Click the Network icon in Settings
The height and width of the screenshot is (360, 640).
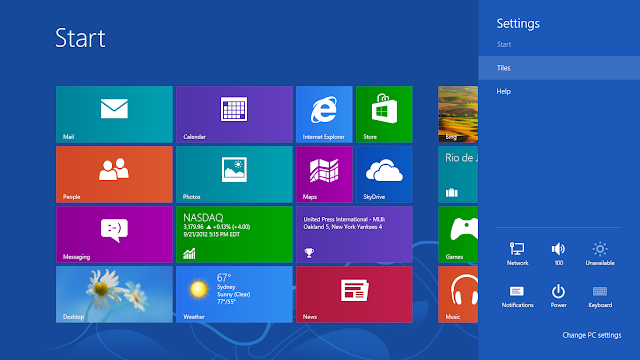[x=517, y=253]
